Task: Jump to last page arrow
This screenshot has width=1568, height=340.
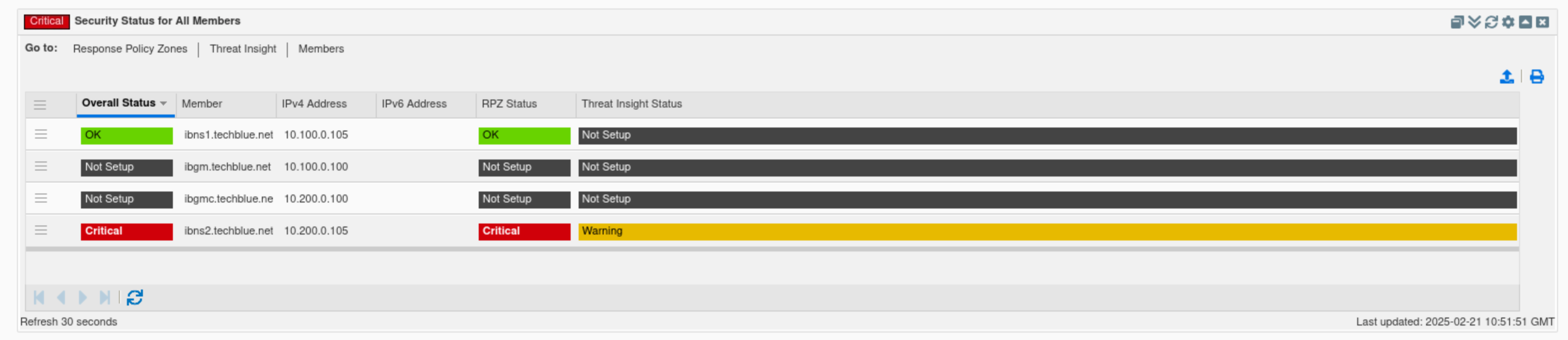Action: tap(105, 297)
